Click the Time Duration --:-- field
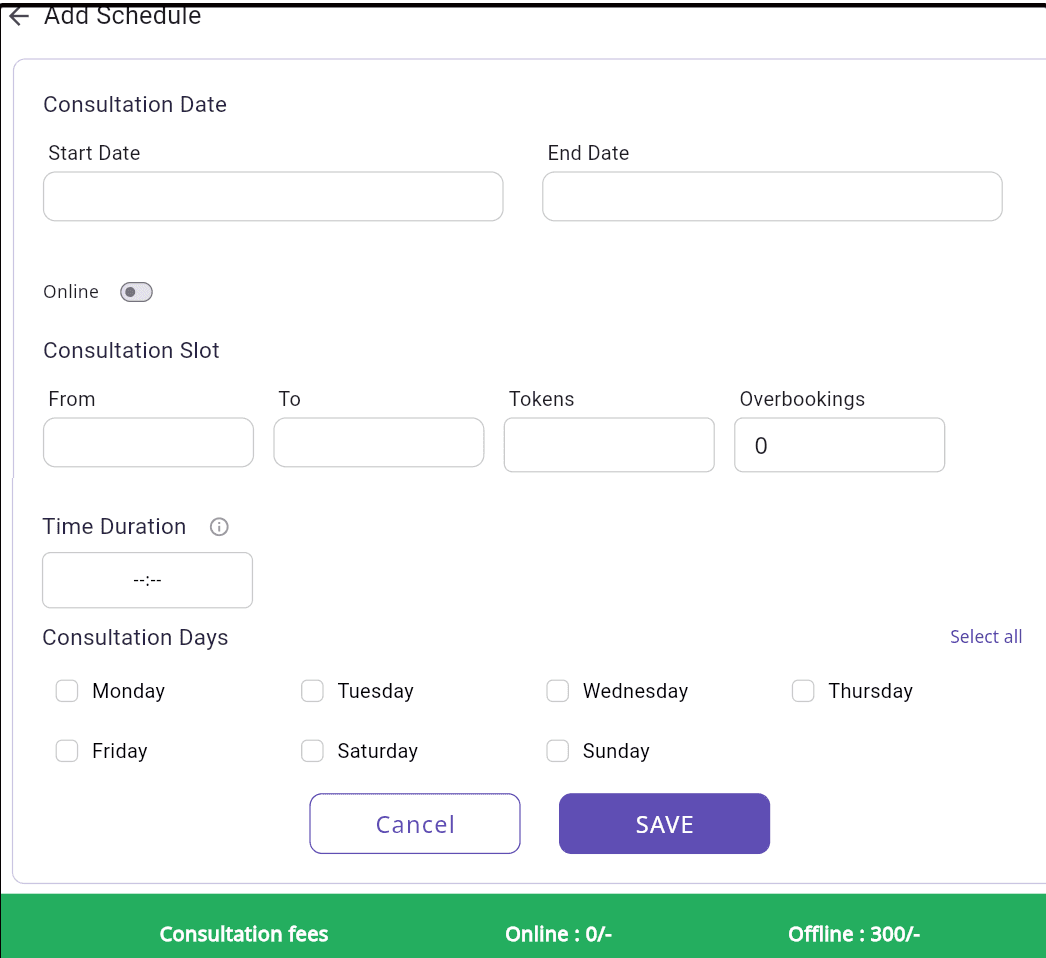Image resolution: width=1046 pixels, height=958 pixels. (147, 580)
